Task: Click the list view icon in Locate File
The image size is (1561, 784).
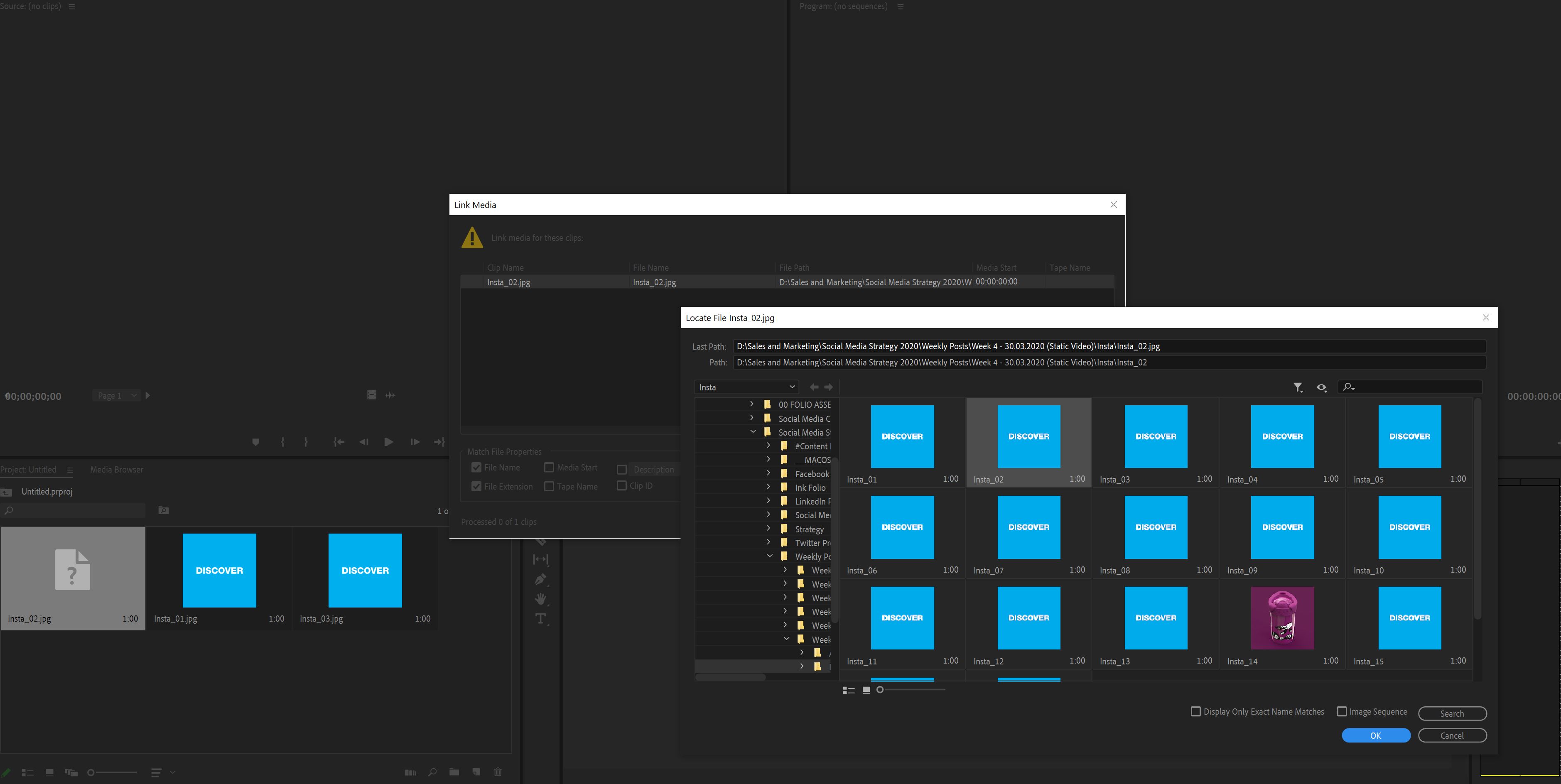Action: [849, 690]
